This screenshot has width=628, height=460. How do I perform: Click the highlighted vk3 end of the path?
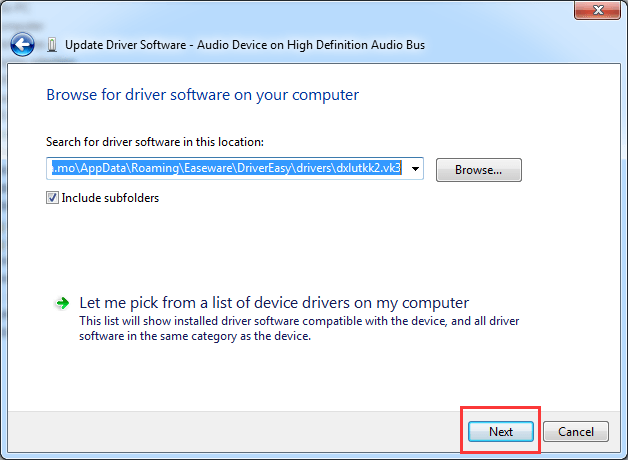[x=390, y=169]
